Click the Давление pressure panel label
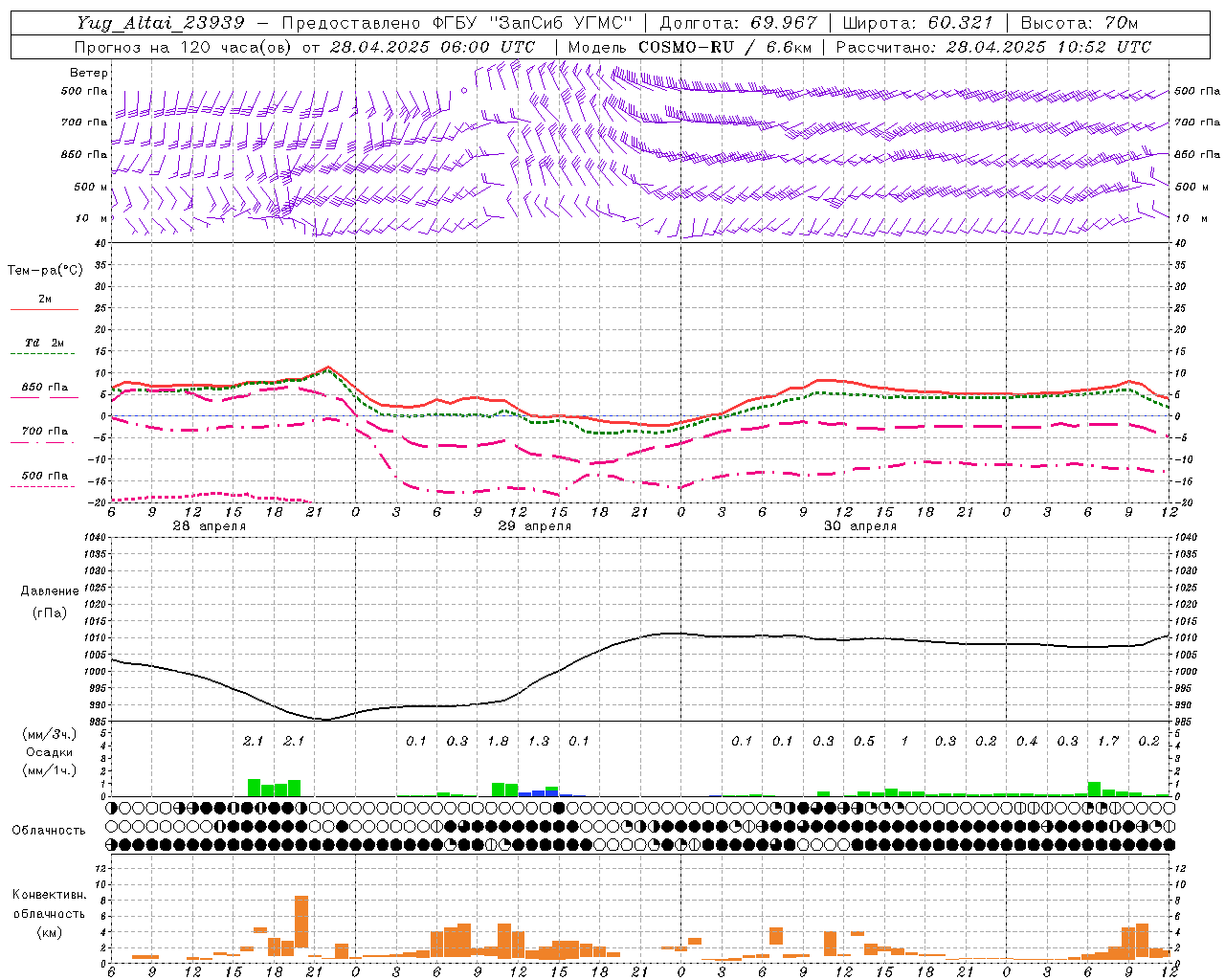Image resolution: width=1225 pixels, height=980 pixels. tap(50, 591)
